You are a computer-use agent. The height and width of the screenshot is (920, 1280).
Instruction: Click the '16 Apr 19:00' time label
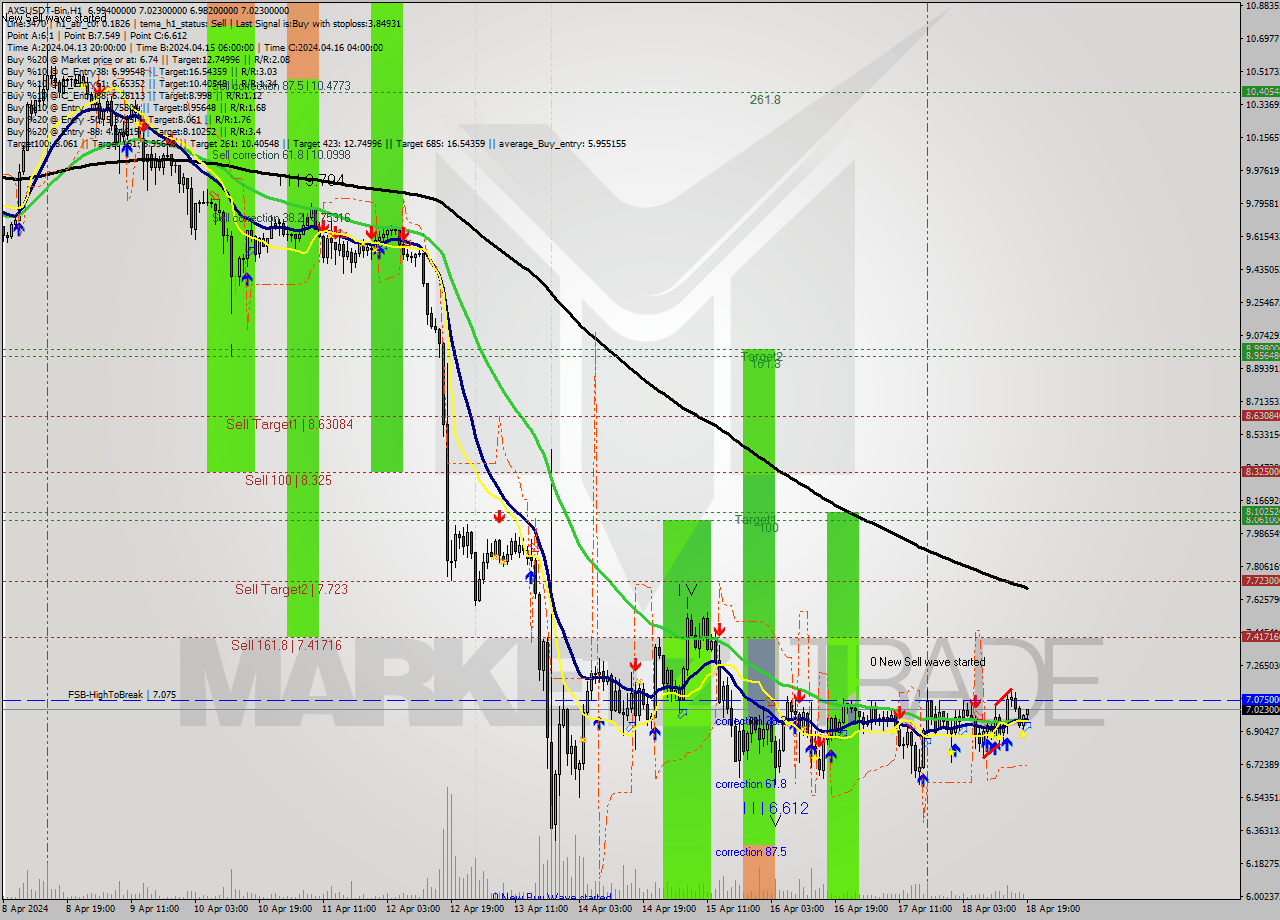861,909
